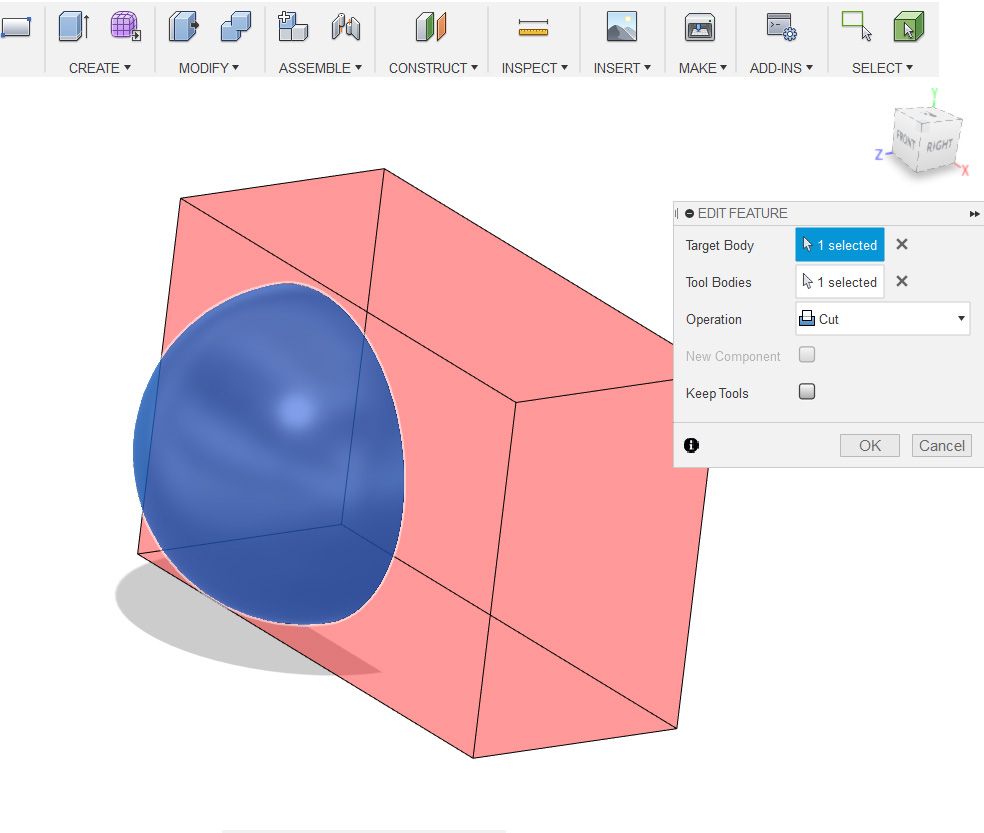
Task: Open the Joint tool in Assemble
Action: coord(345,28)
